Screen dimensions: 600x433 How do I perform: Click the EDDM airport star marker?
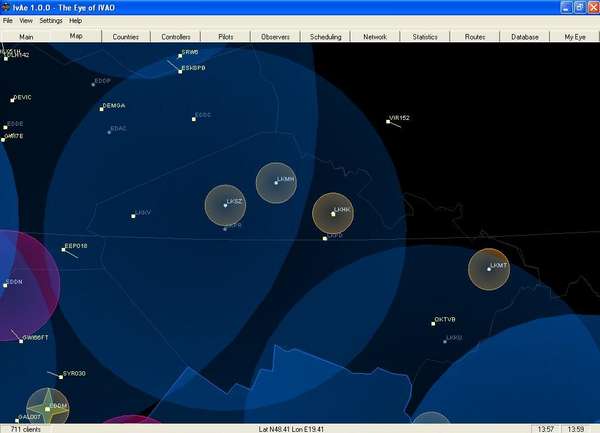click(x=47, y=409)
